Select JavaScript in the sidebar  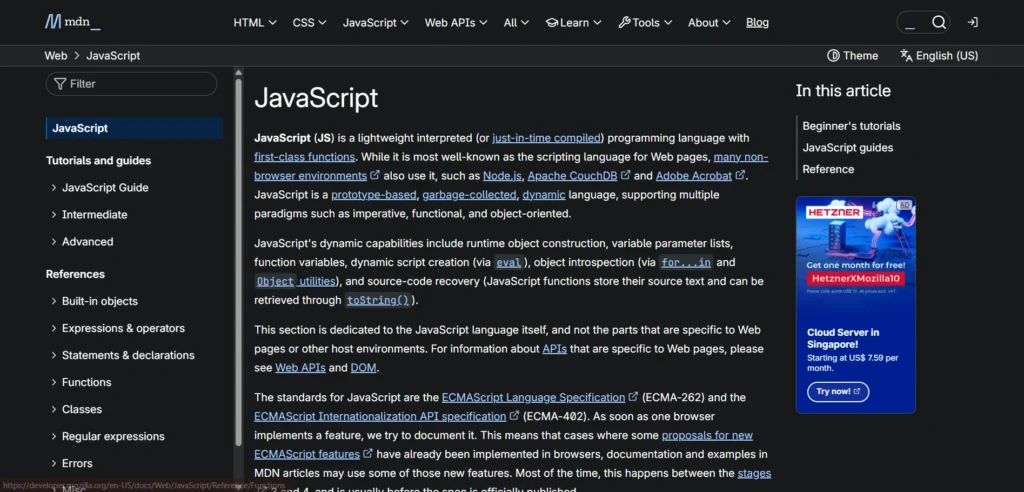pyautogui.click(x=134, y=128)
